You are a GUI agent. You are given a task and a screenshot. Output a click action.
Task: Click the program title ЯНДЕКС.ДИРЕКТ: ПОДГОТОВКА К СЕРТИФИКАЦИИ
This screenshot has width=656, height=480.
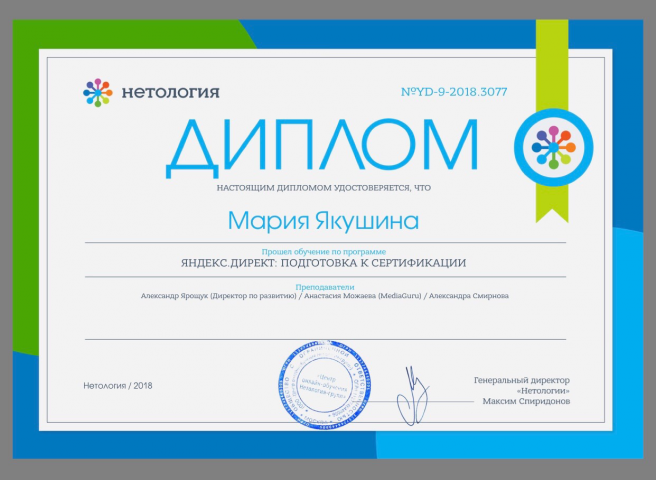click(x=323, y=263)
